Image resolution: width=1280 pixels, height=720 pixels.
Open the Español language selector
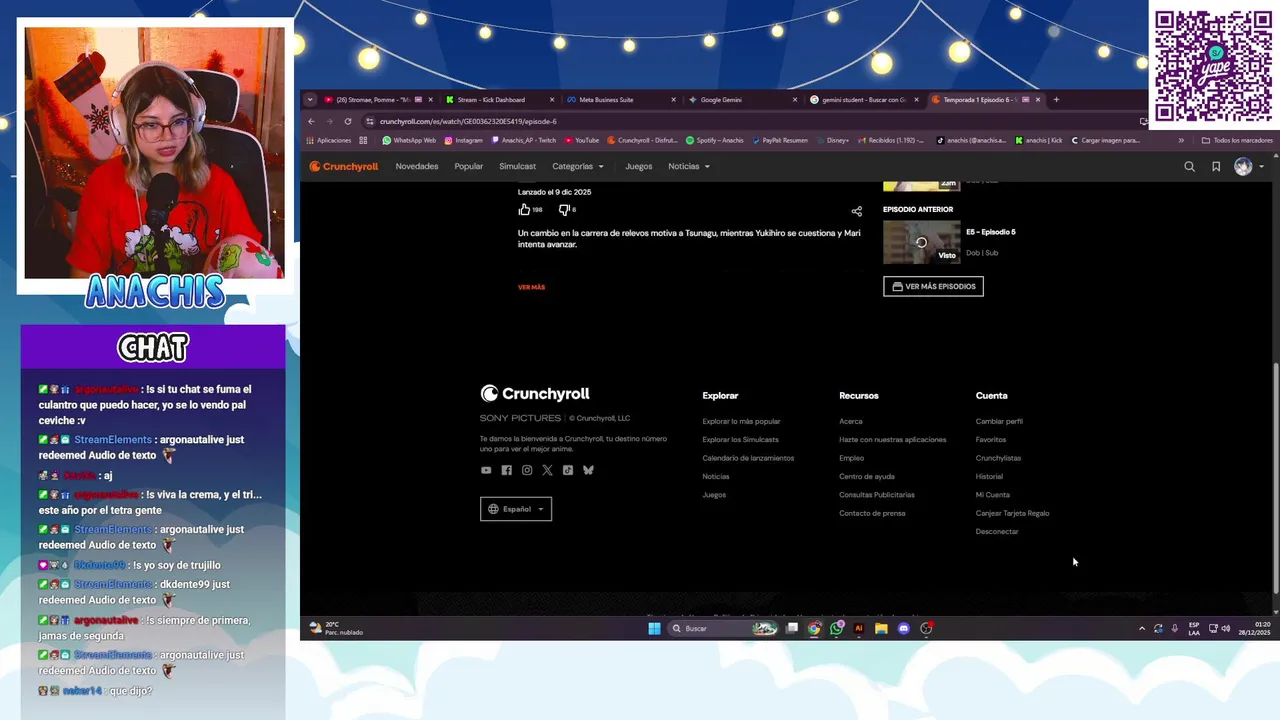pyautogui.click(x=516, y=509)
